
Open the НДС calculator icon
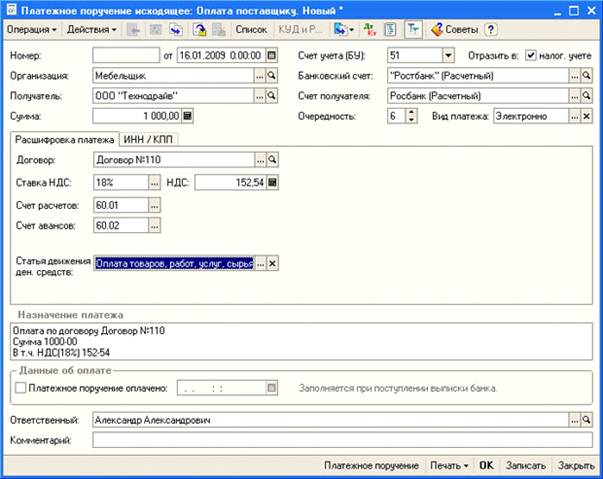pos(272,183)
